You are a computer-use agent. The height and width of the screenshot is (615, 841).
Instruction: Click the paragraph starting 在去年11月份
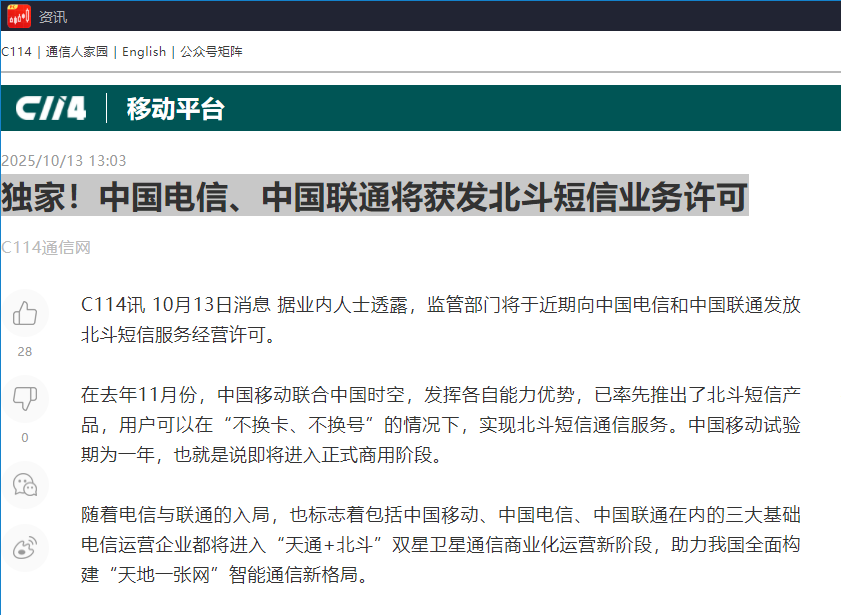point(440,425)
